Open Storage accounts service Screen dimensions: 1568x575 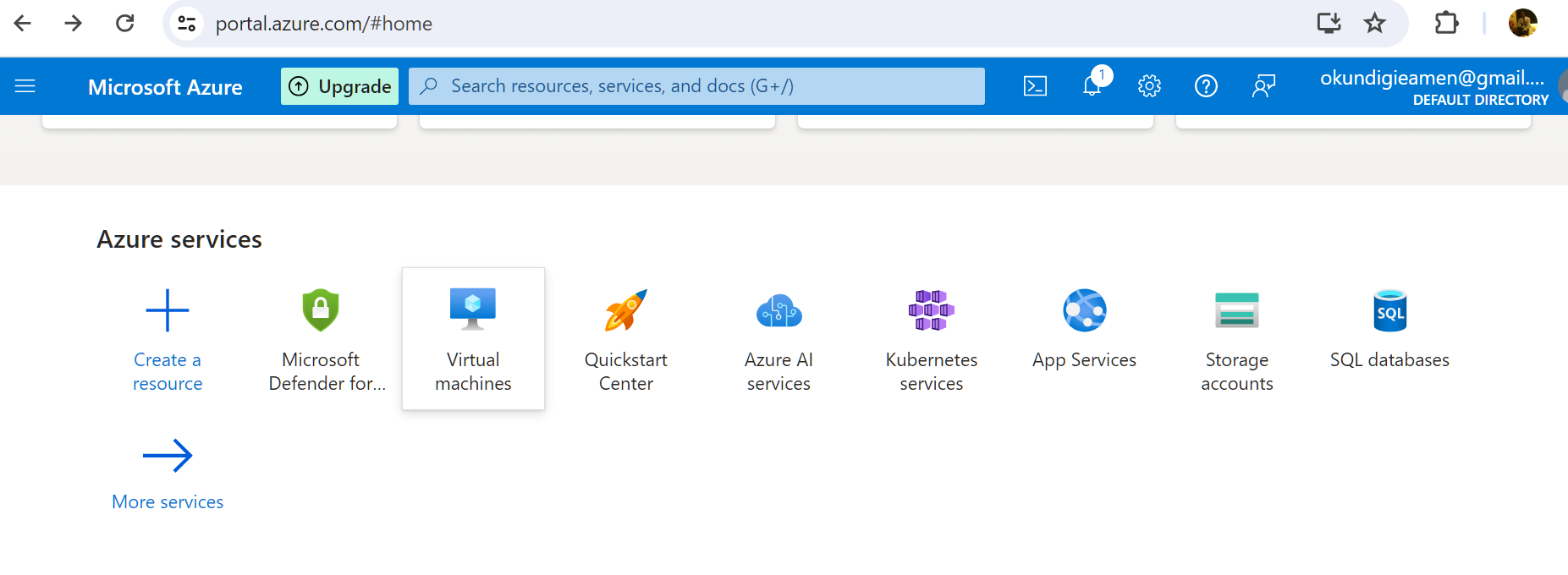tap(1236, 338)
